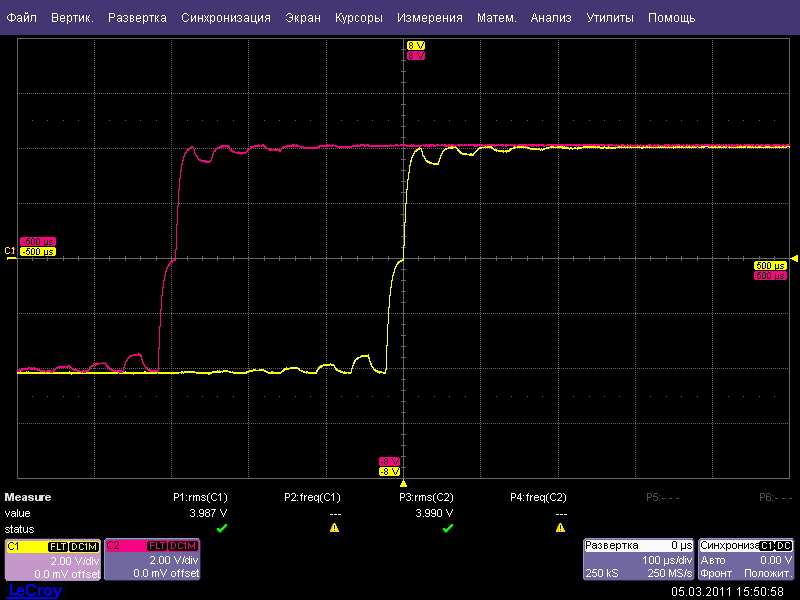Click the LeCroy logo
The image size is (800, 600).
point(35,591)
